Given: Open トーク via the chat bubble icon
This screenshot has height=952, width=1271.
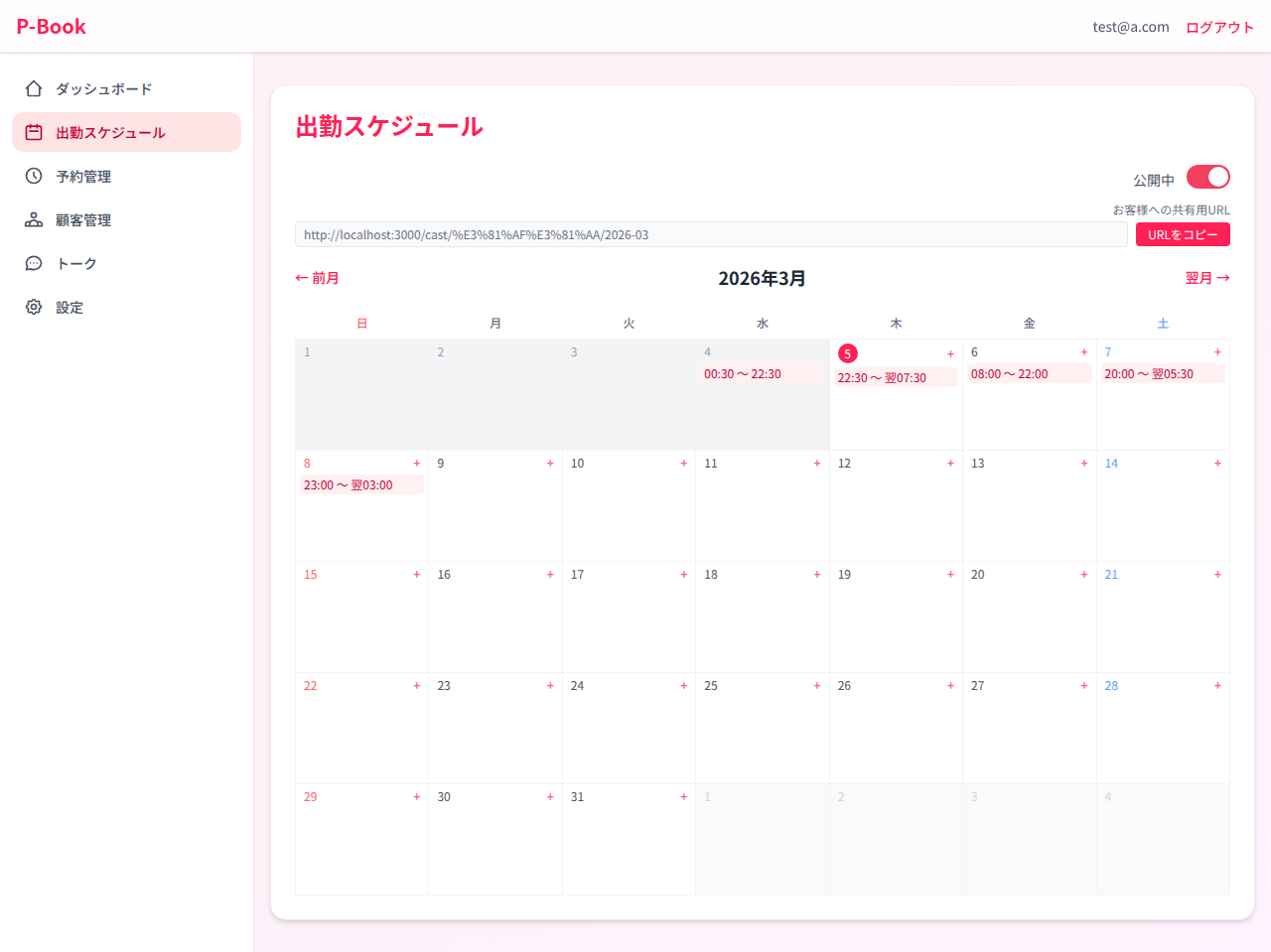Looking at the screenshot, I should [34, 263].
